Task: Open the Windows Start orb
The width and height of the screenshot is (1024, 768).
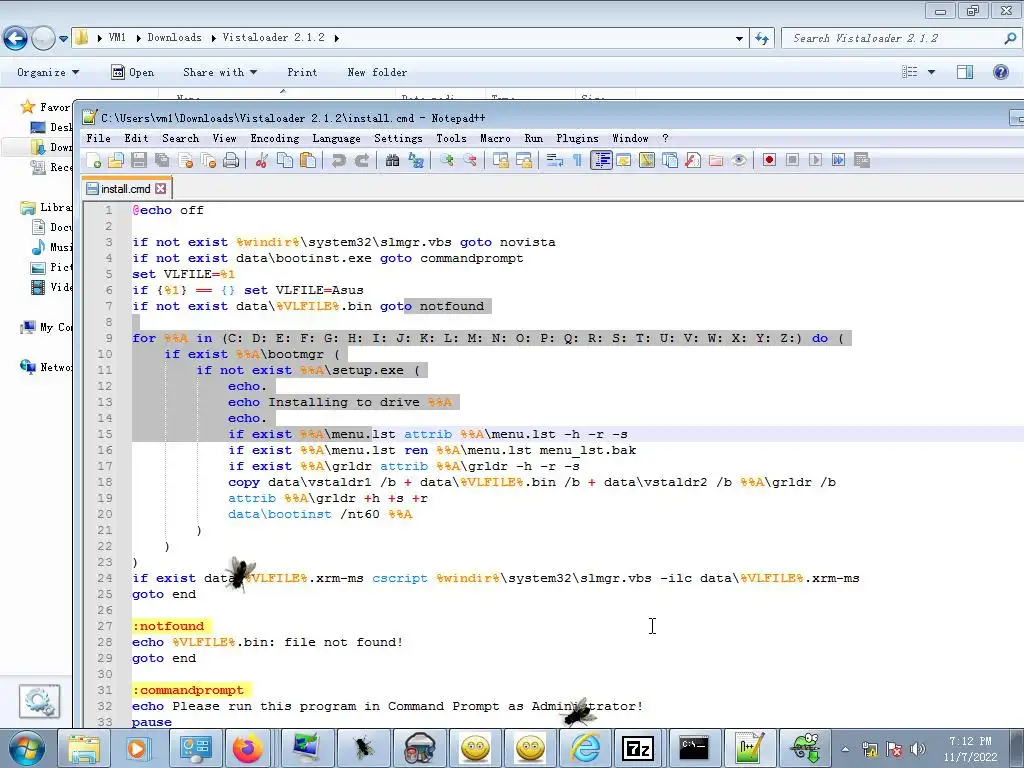Action: [27, 748]
